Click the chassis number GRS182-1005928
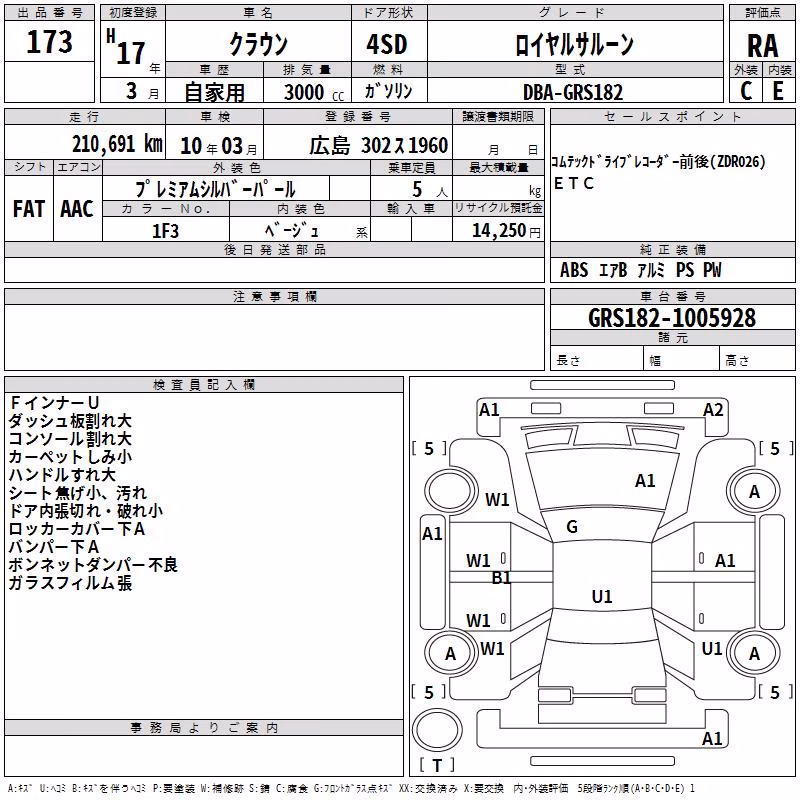 (x=671, y=318)
